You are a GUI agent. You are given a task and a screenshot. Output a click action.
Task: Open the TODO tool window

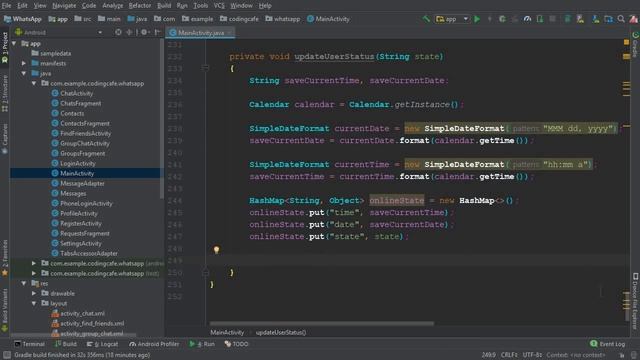(236, 344)
